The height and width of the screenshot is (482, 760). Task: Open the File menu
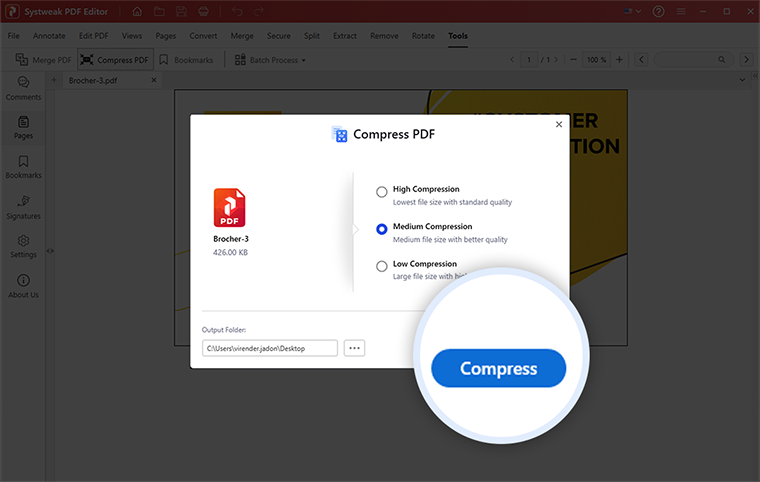click(x=14, y=36)
